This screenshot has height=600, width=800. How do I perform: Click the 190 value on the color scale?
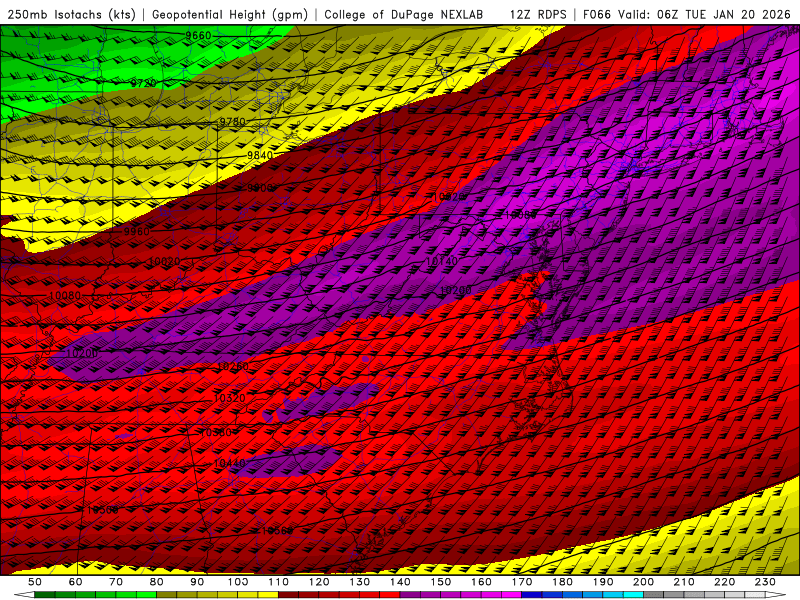(603, 582)
